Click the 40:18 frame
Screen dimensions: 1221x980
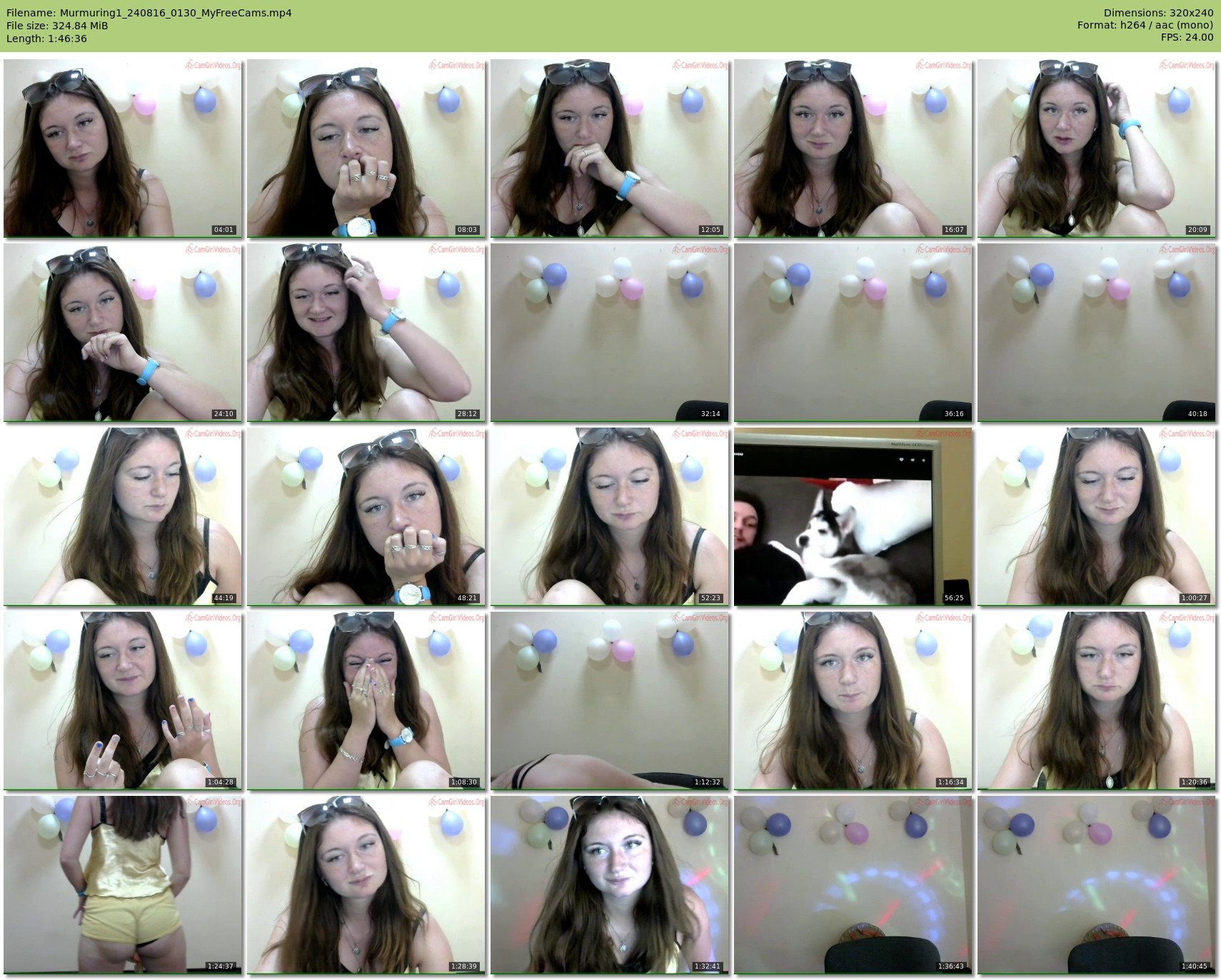point(1097,332)
